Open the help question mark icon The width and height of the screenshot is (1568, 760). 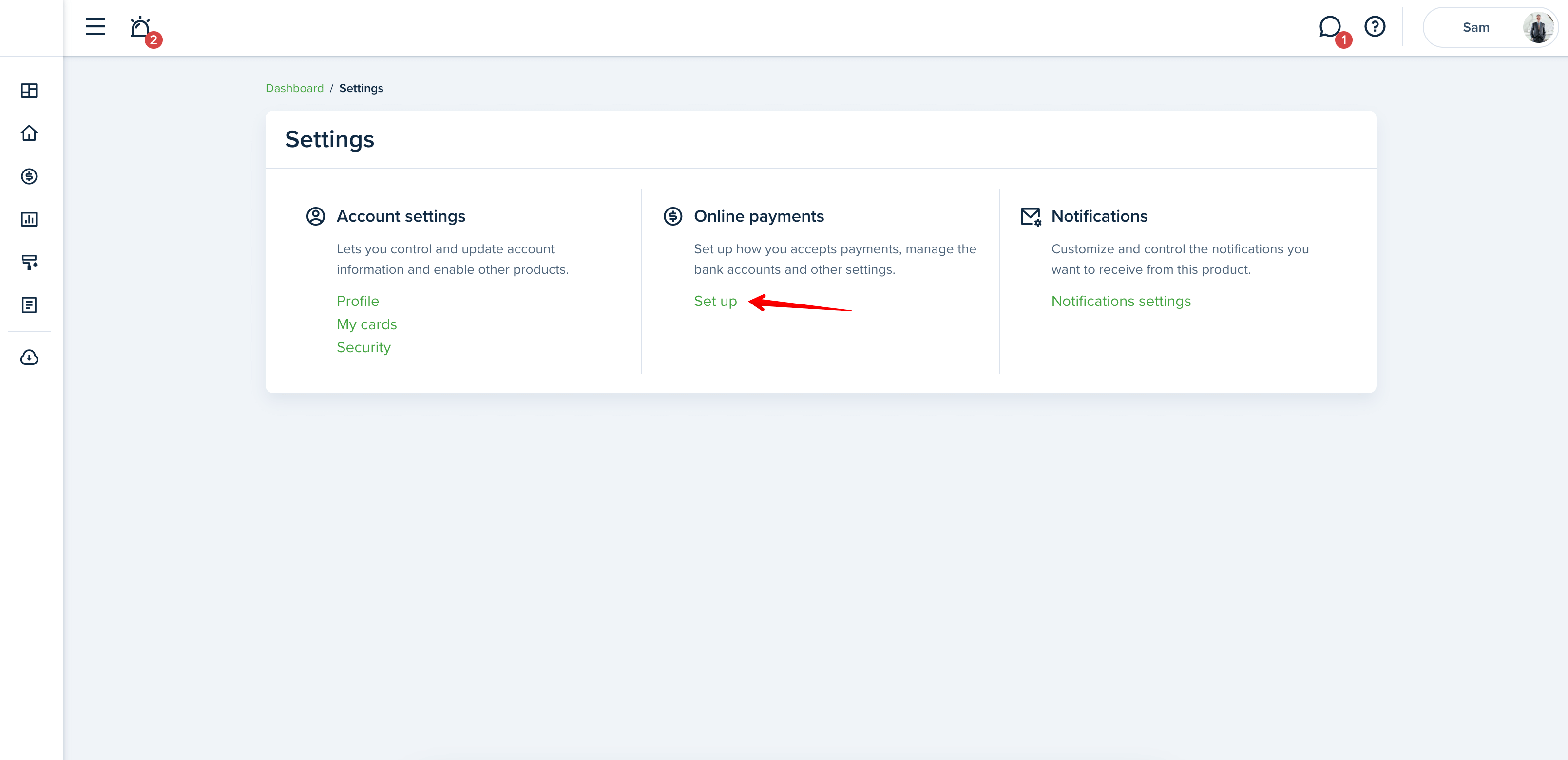tap(1375, 27)
